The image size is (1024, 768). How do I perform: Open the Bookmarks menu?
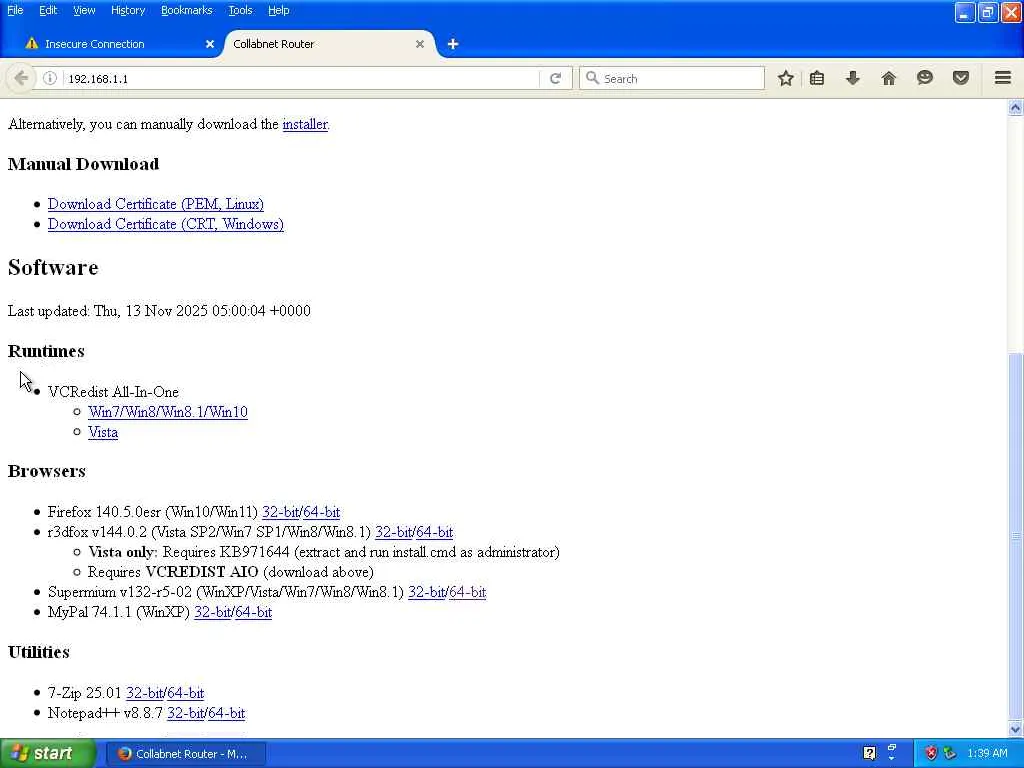(x=187, y=10)
